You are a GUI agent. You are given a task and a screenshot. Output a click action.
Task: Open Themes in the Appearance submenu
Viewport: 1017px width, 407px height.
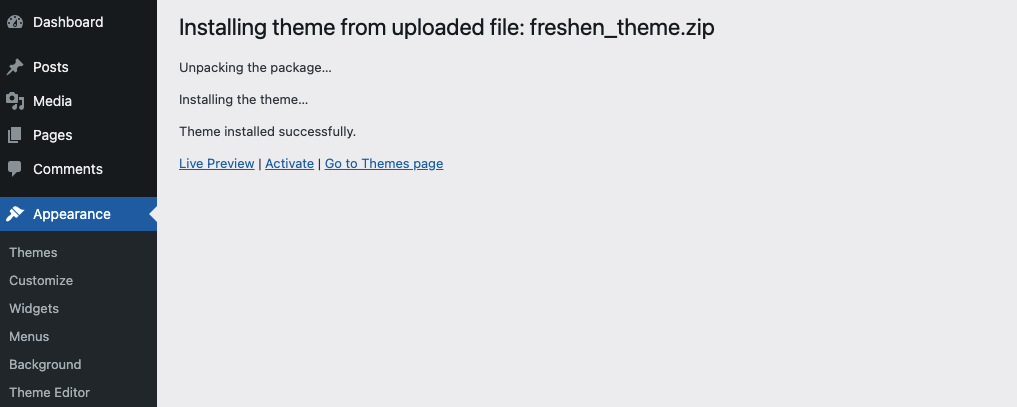click(x=33, y=253)
